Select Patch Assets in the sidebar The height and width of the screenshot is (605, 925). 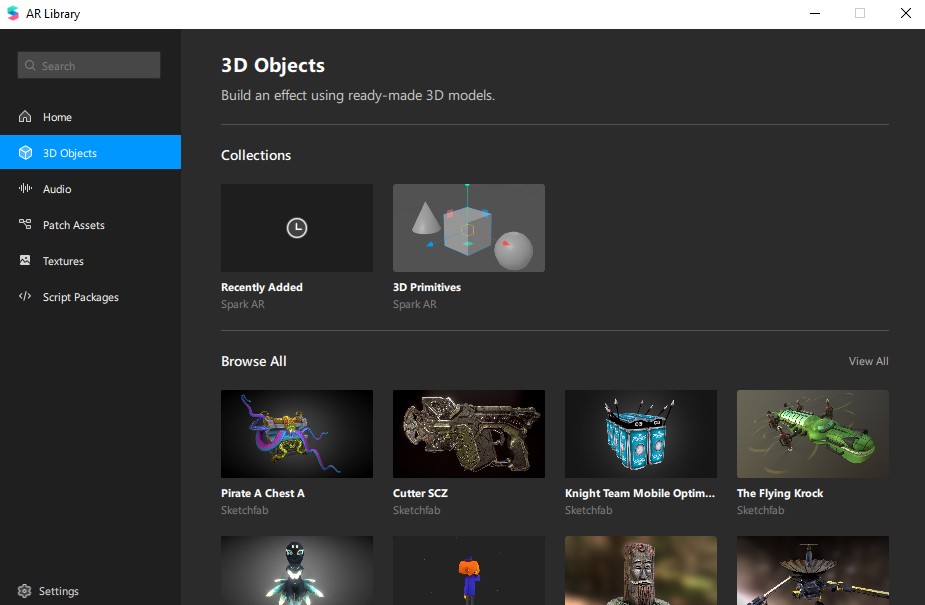pos(73,225)
